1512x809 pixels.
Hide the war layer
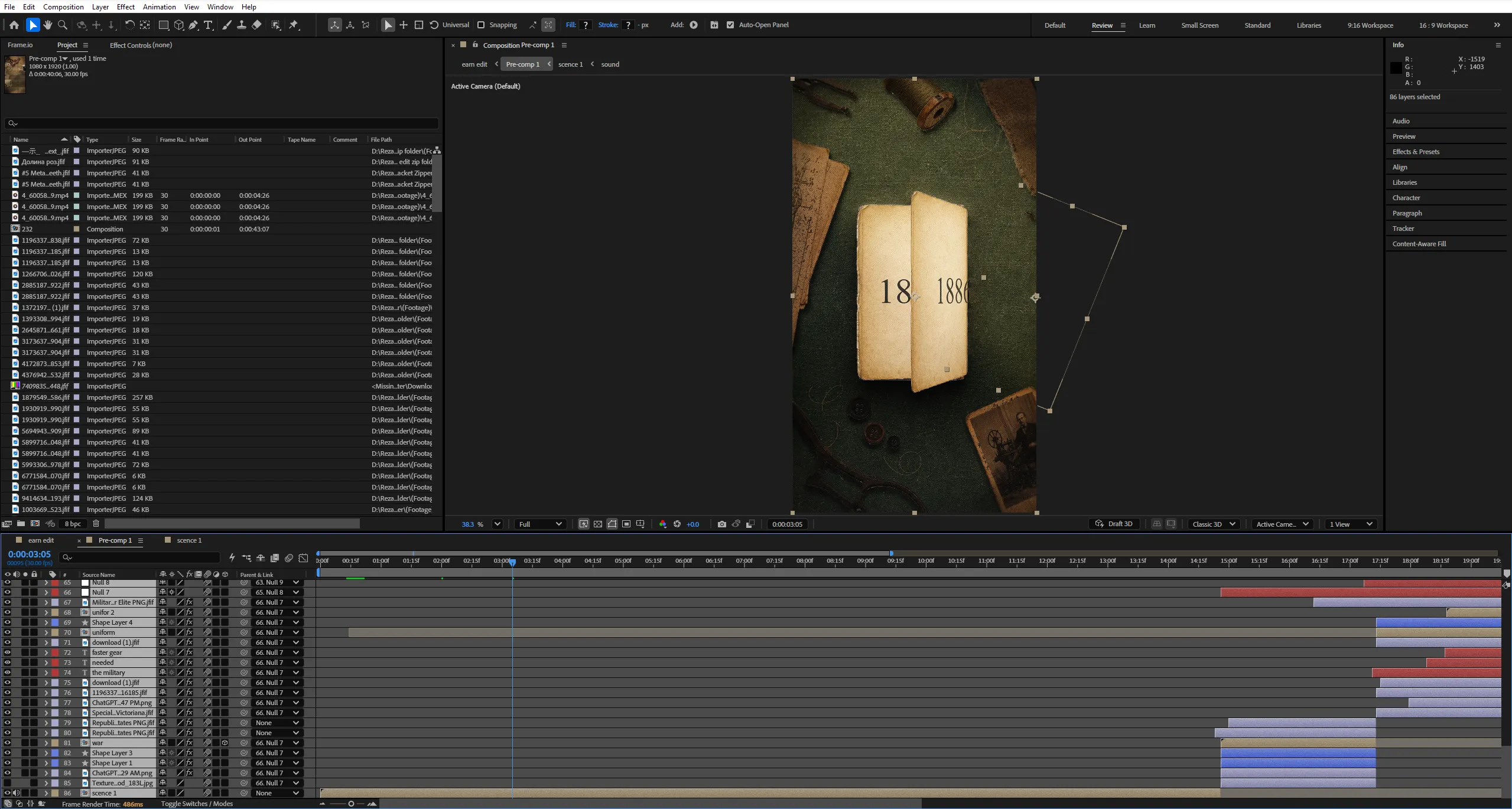point(7,743)
